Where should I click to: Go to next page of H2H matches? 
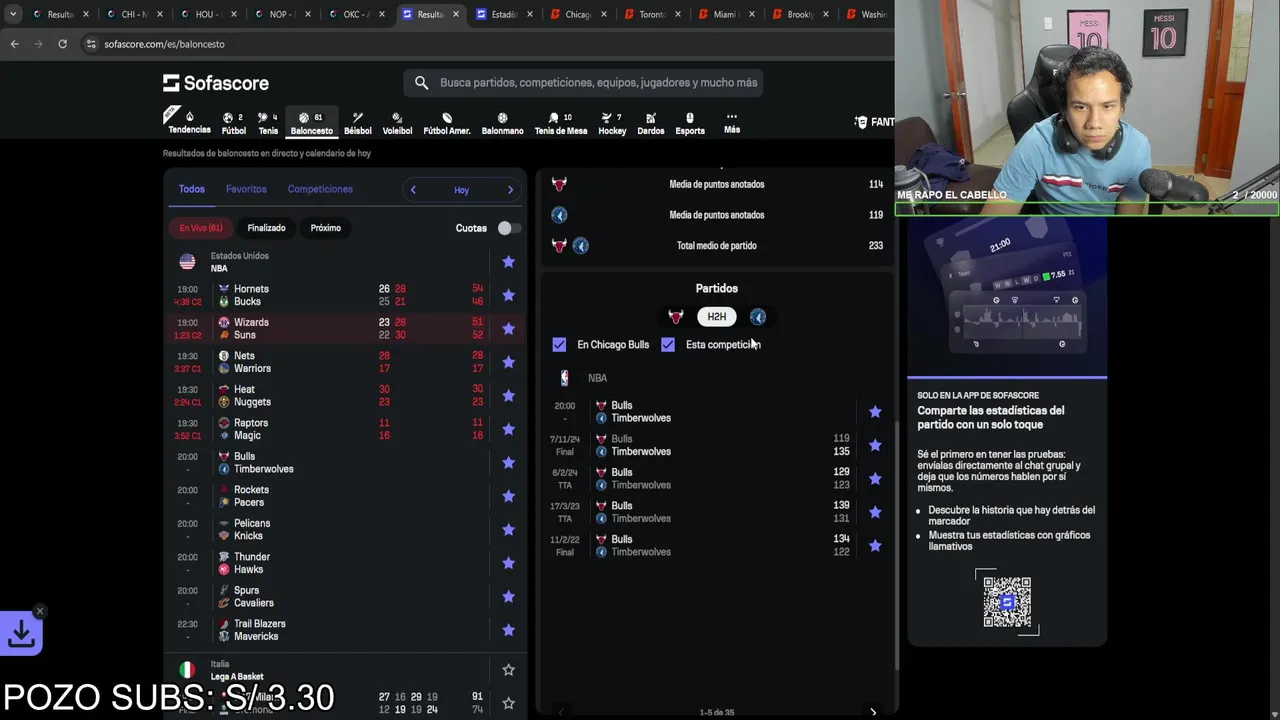[x=873, y=712]
